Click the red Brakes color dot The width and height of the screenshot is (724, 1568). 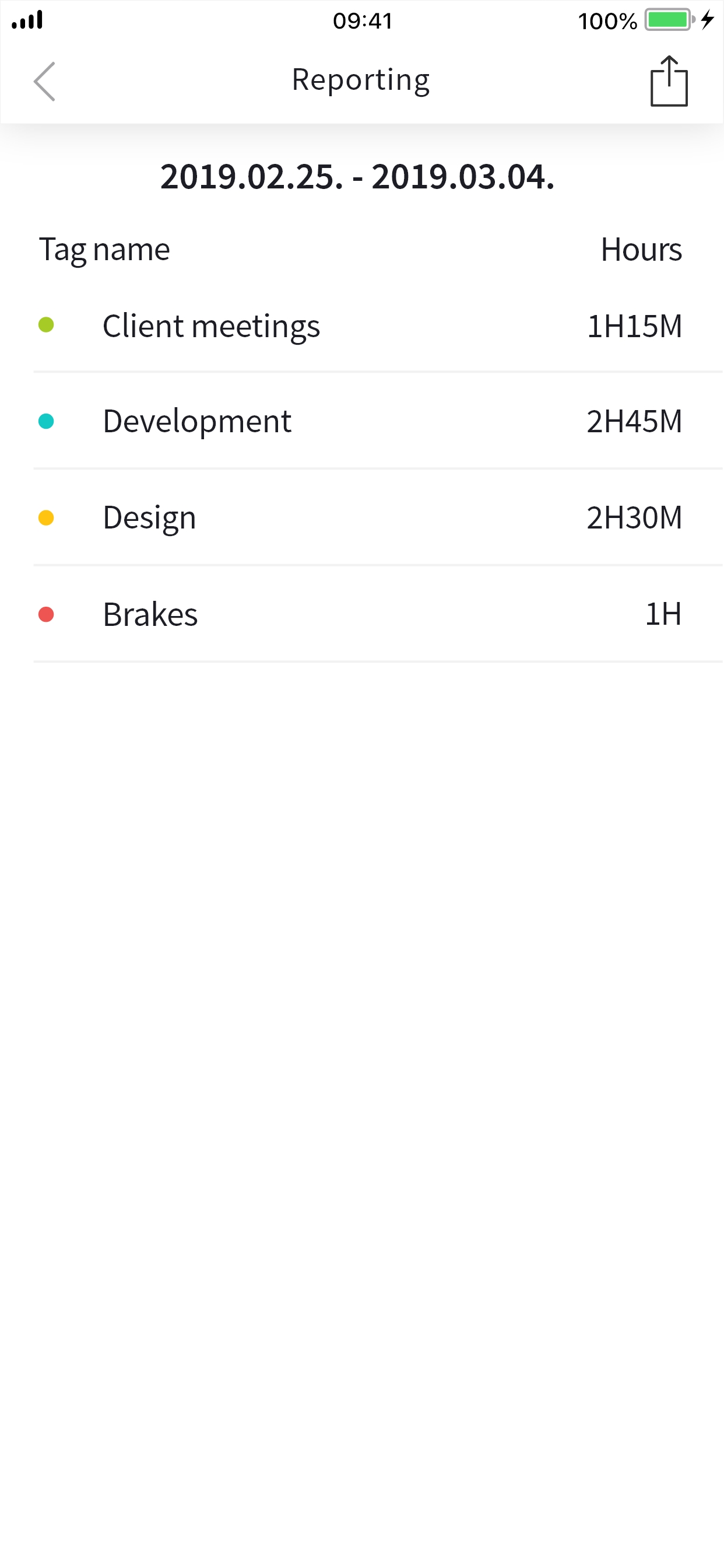point(46,614)
